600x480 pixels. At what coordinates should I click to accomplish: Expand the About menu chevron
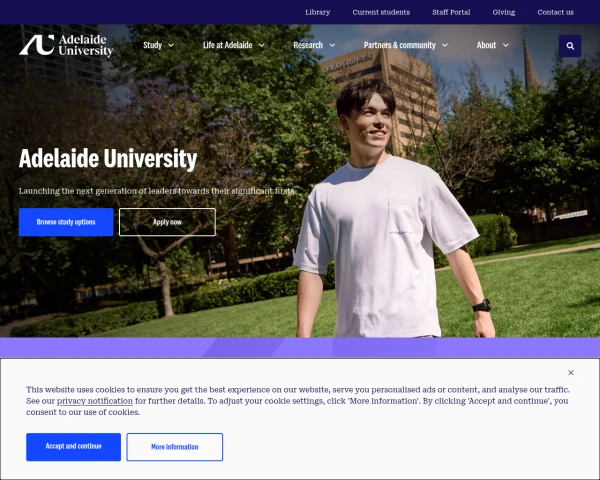coord(505,45)
